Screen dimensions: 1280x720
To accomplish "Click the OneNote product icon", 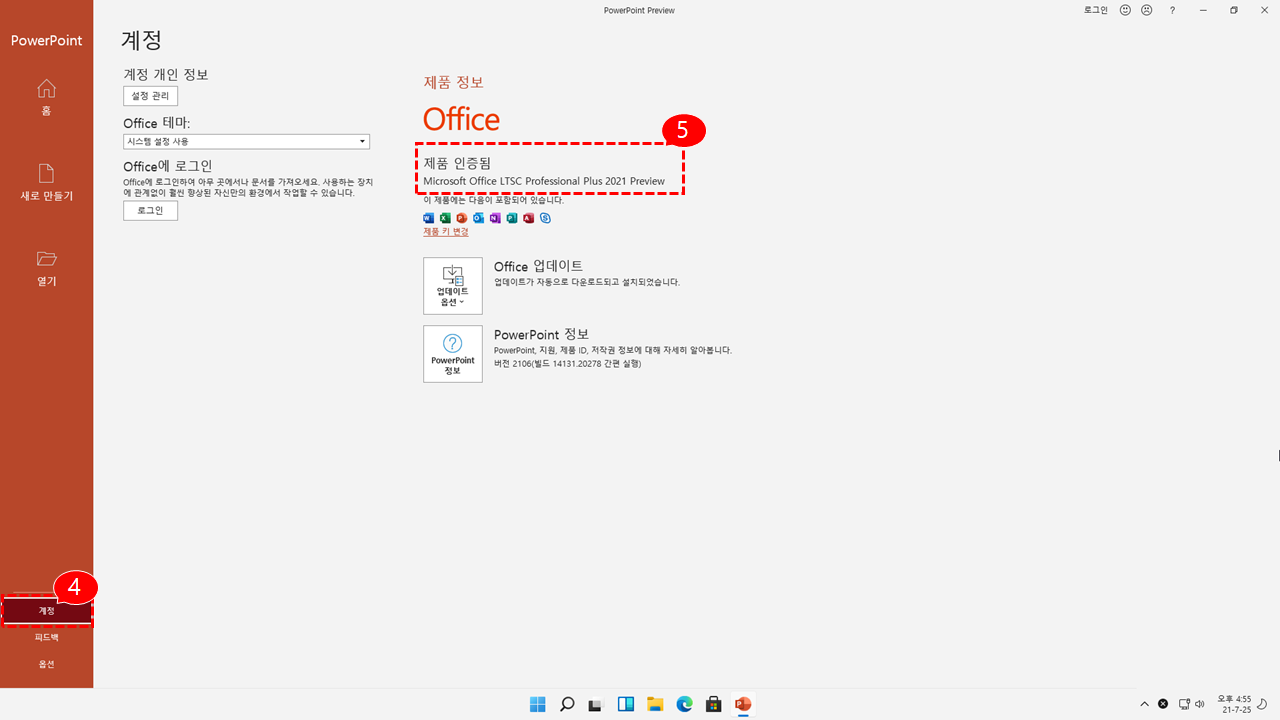I will click(x=495, y=218).
